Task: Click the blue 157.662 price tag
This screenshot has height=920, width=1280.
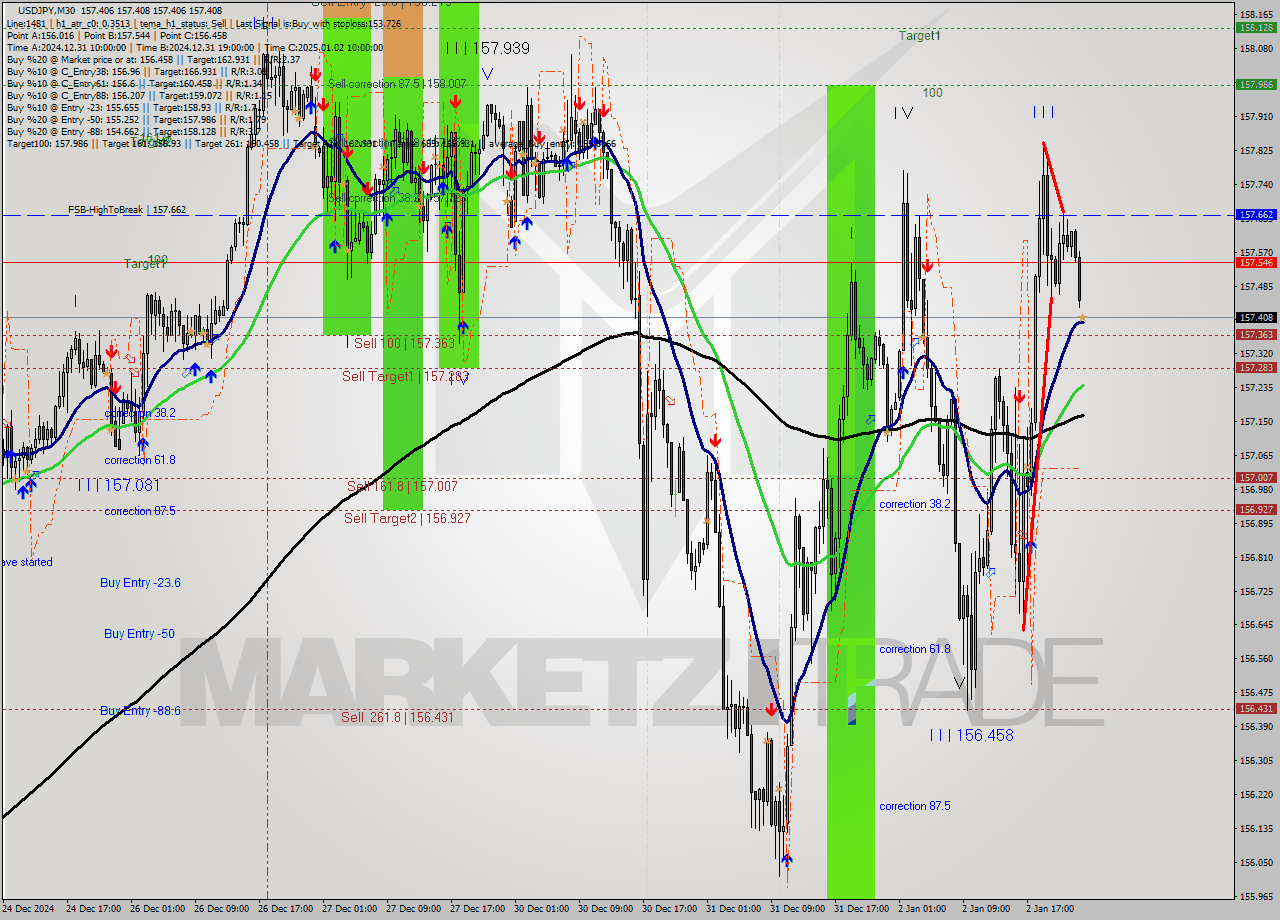Action: 1256,215
